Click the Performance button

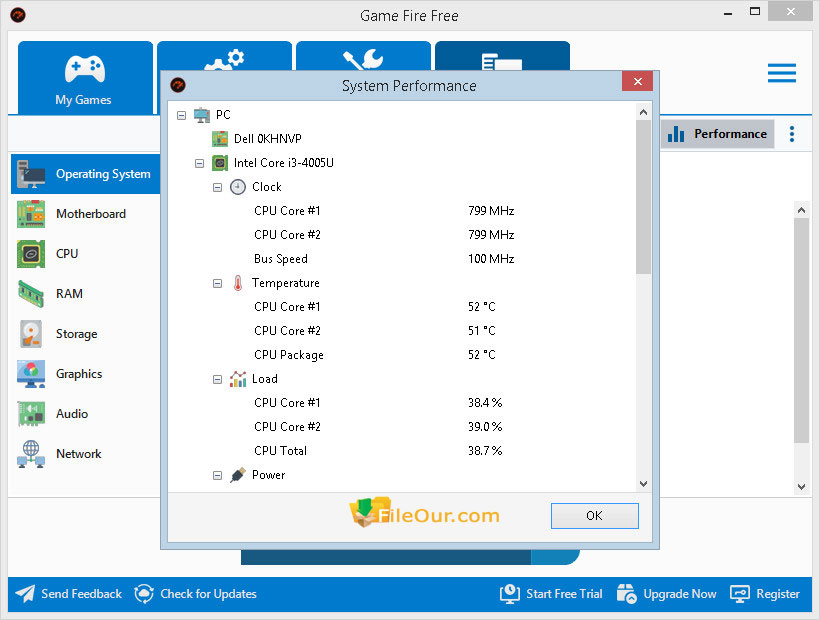[x=717, y=134]
